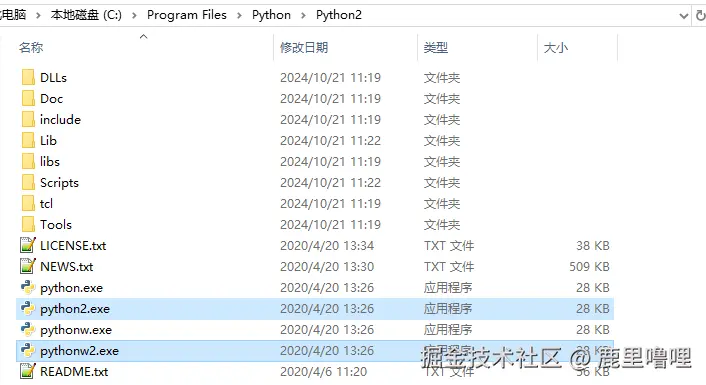The height and width of the screenshot is (385, 706).
Task: Sort by 名称 column header
Action: click(x=31, y=48)
